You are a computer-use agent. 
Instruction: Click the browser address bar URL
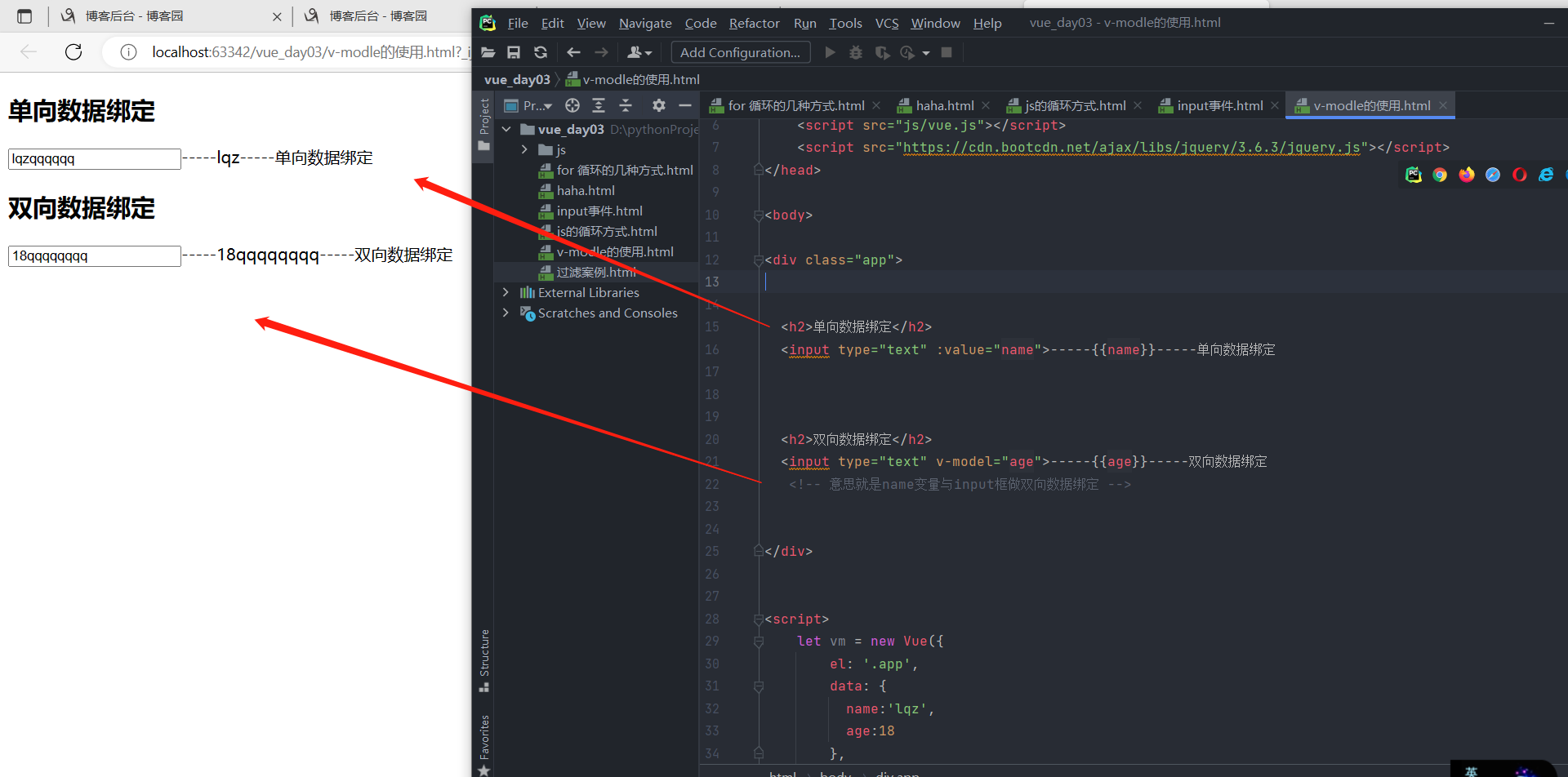pos(310,52)
